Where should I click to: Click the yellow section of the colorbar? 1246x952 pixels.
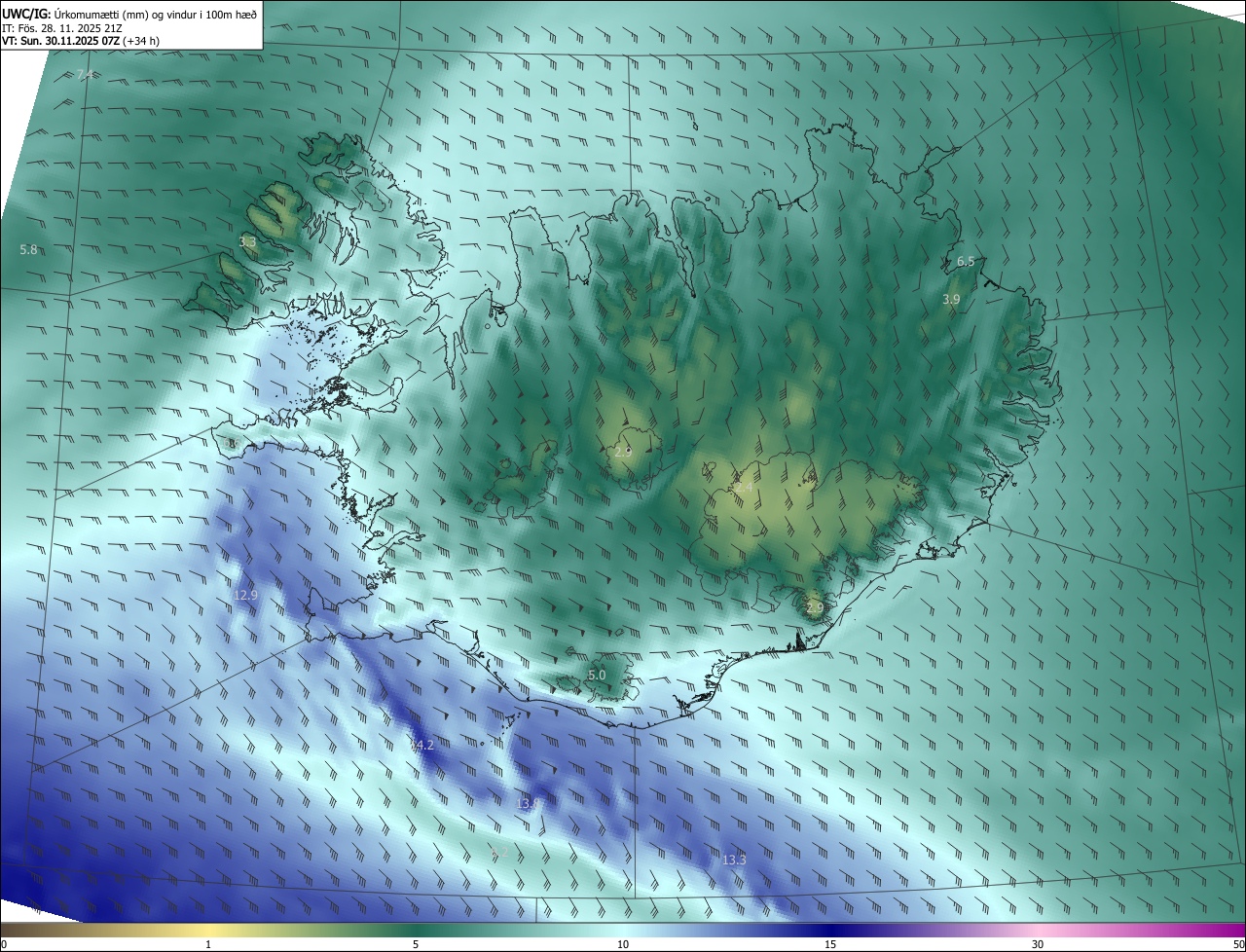209,930
